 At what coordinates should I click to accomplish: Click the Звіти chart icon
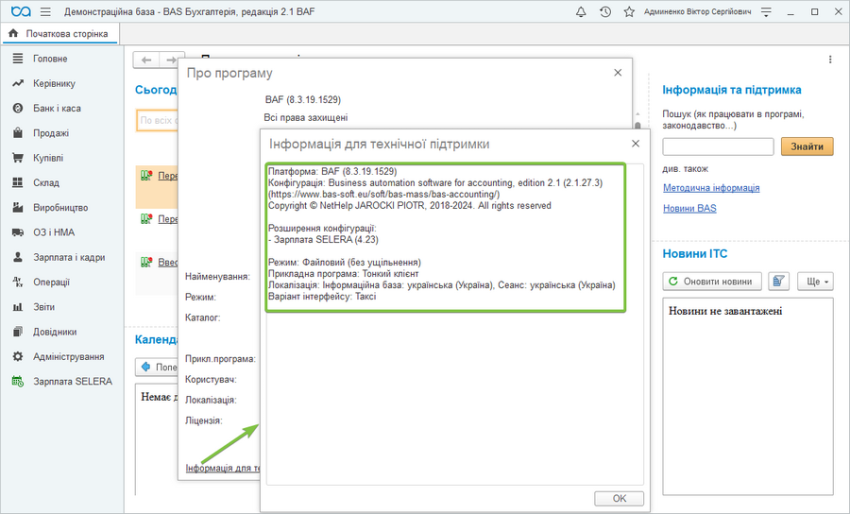click(x=18, y=307)
